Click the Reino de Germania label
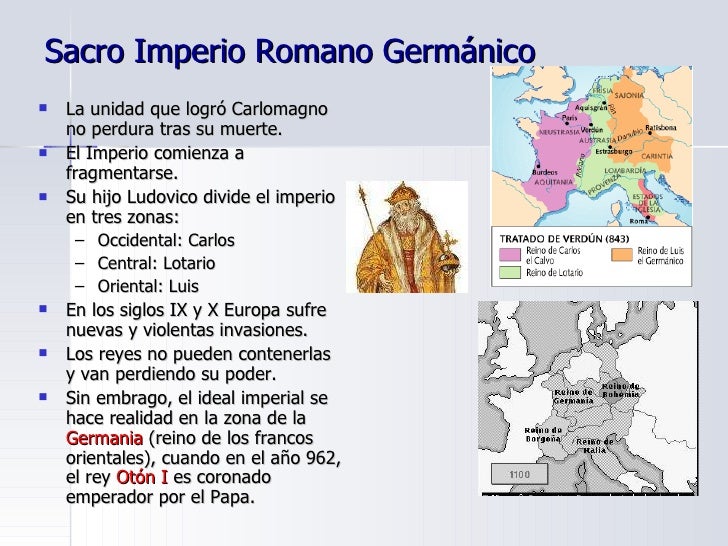The width and height of the screenshot is (728, 546). pos(573,396)
